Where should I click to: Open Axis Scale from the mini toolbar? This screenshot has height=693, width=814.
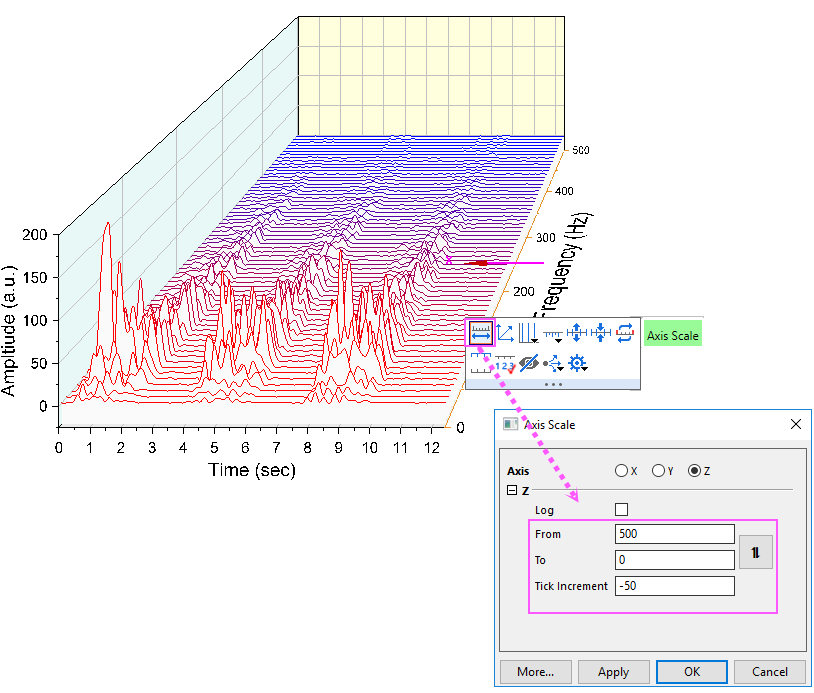(x=481, y=333)
